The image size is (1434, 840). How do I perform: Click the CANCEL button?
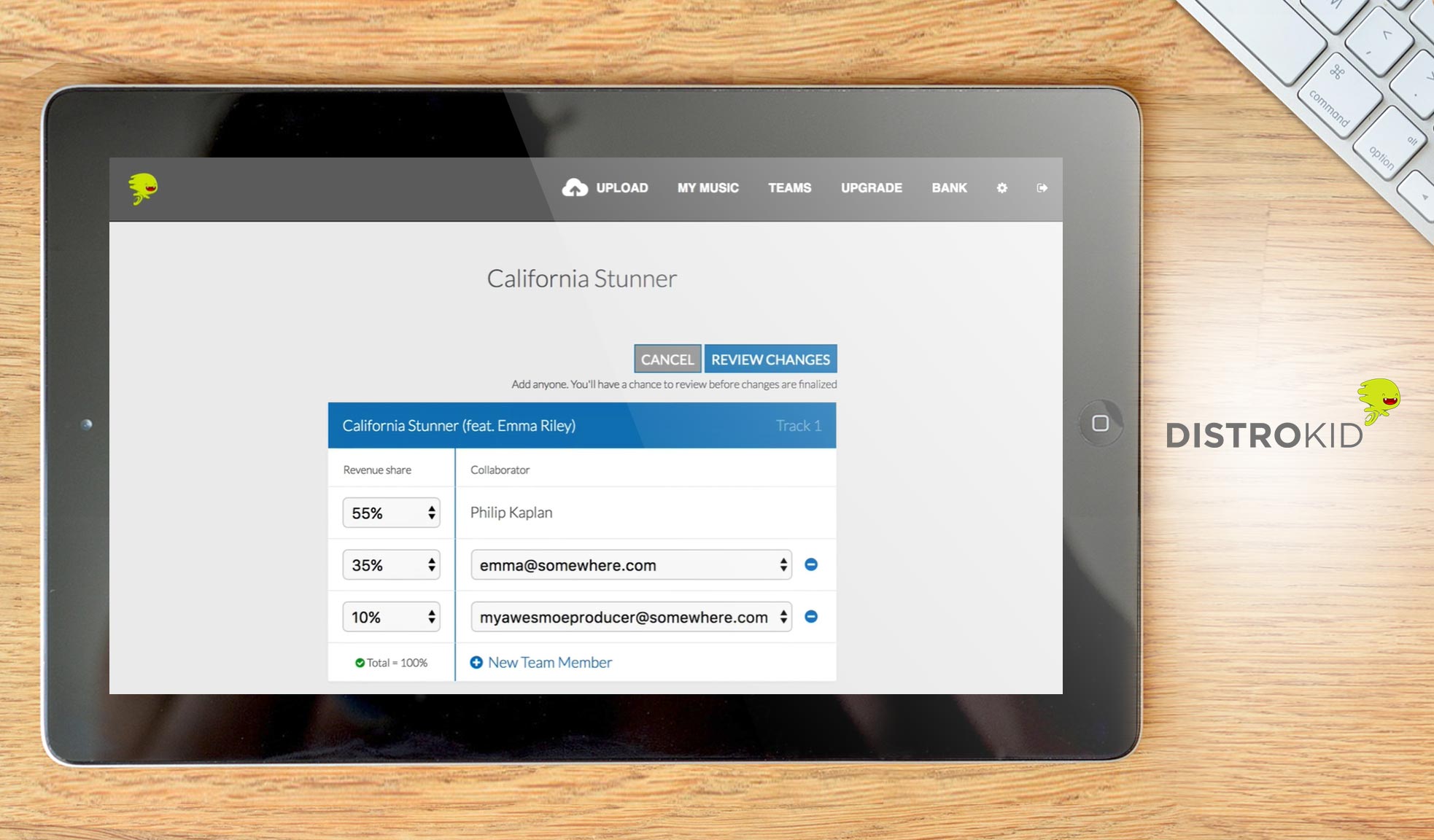point(667,359)
